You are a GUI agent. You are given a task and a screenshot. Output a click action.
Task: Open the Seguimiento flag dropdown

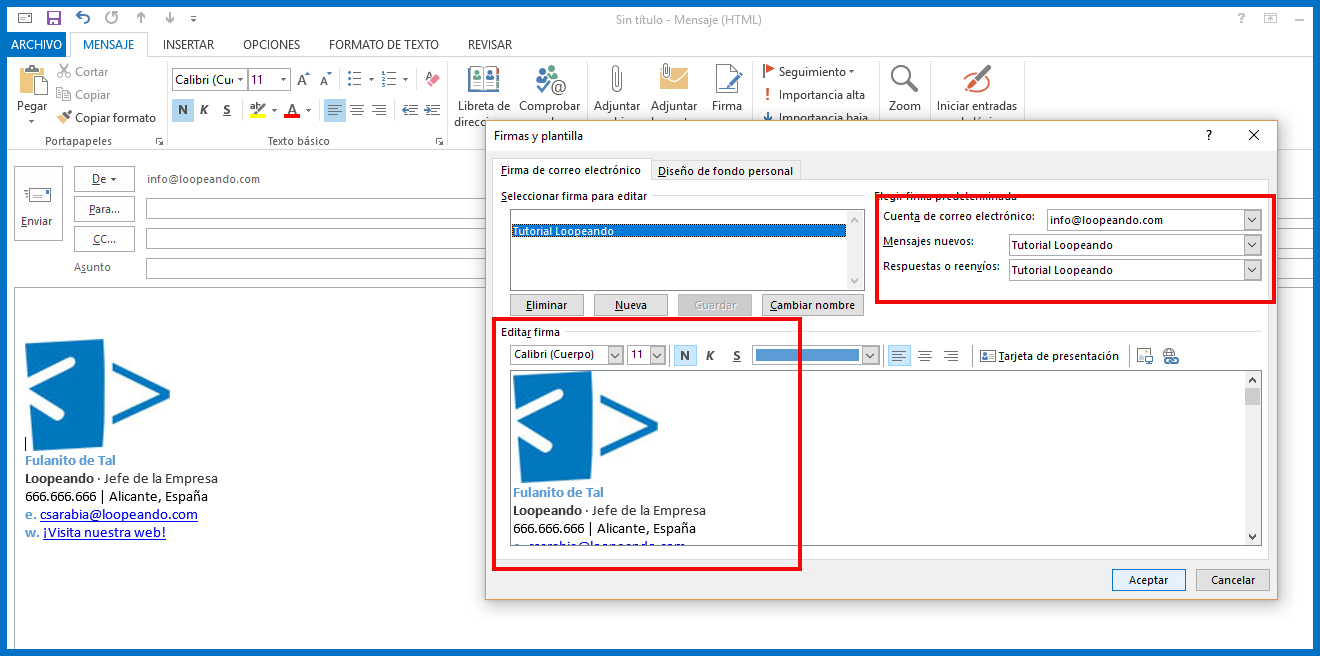coord(808,72)
